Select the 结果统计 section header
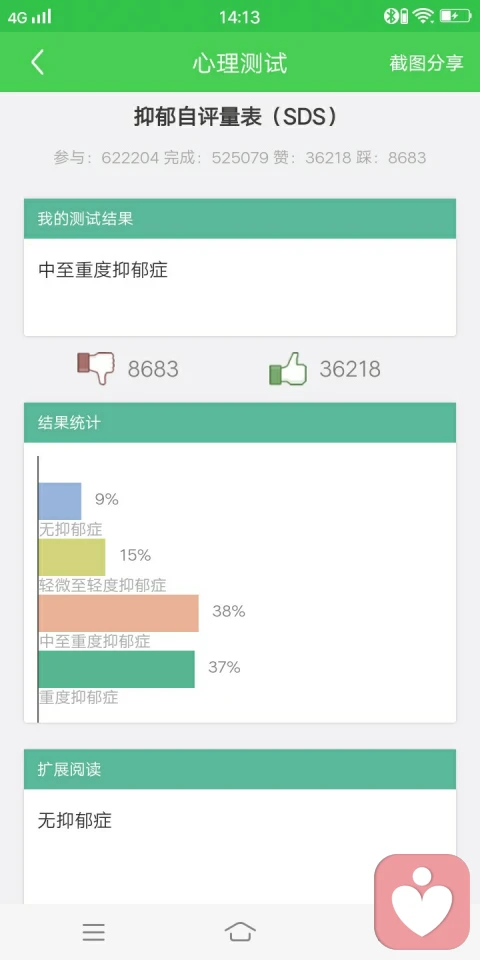Image resolution: width=480 pixels, height=960 pixels. (240, 422)
